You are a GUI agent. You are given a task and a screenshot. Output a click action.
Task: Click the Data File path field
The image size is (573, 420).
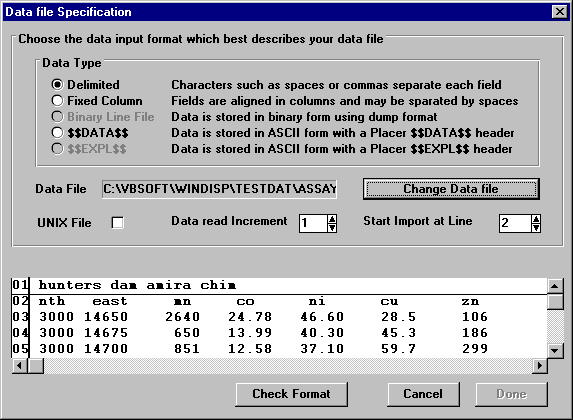(x=219, y=189)
